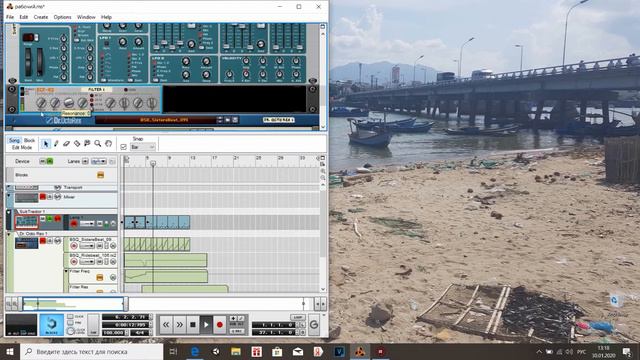
Task: Click the New Dub plus button
Action: click(233, 318)
